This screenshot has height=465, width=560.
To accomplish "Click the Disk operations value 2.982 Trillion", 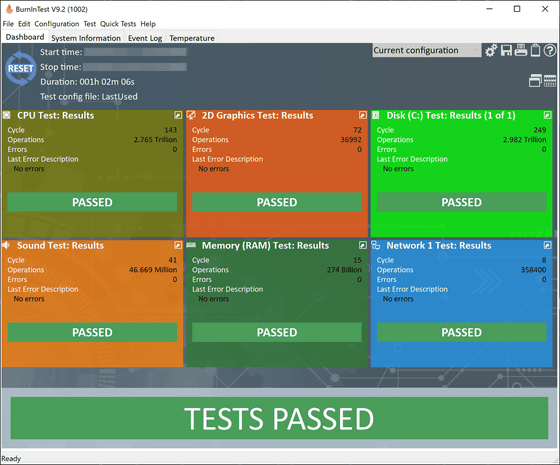I will [x=525, y=140].
